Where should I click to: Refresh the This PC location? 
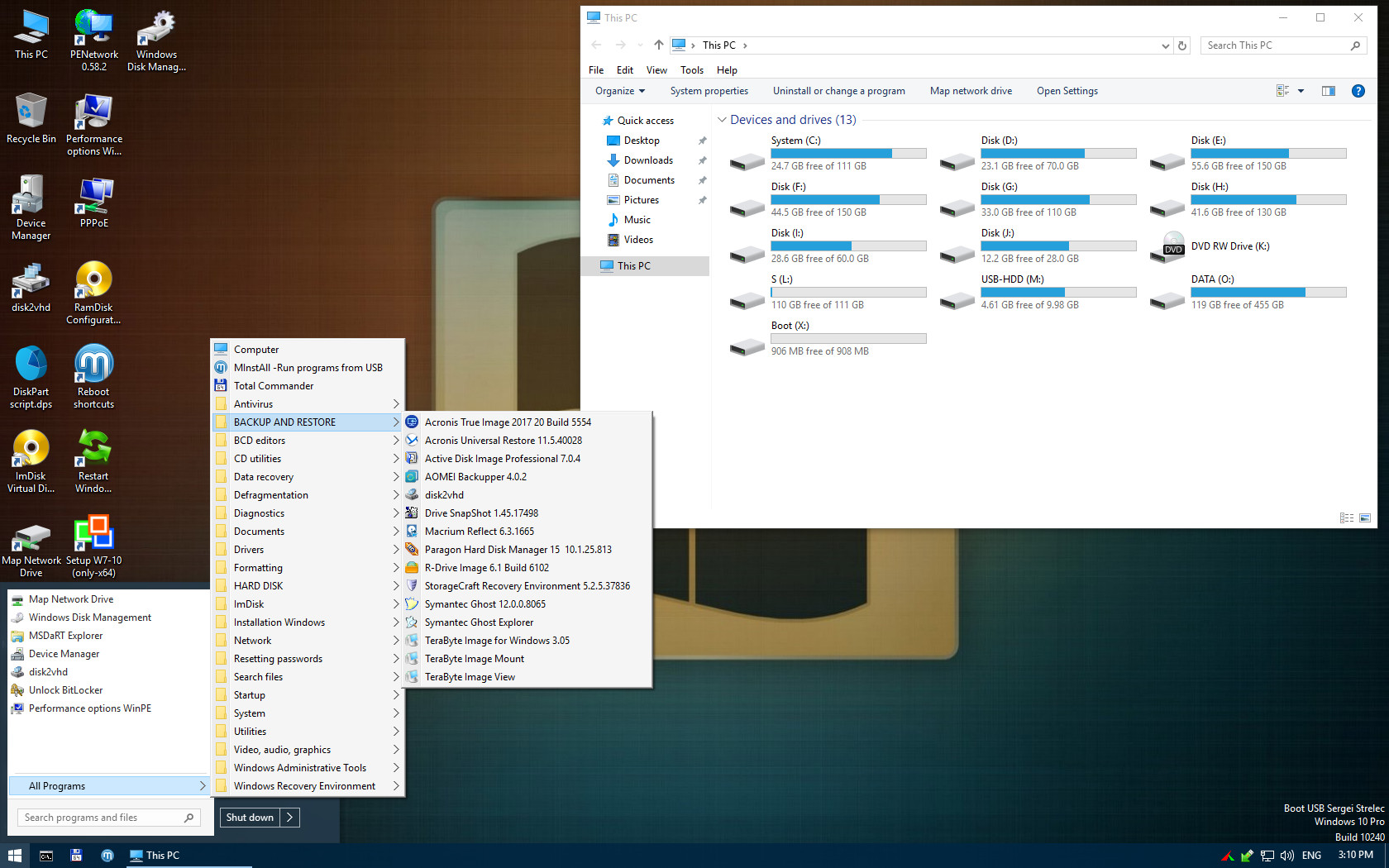click(x=1182, y=45)
